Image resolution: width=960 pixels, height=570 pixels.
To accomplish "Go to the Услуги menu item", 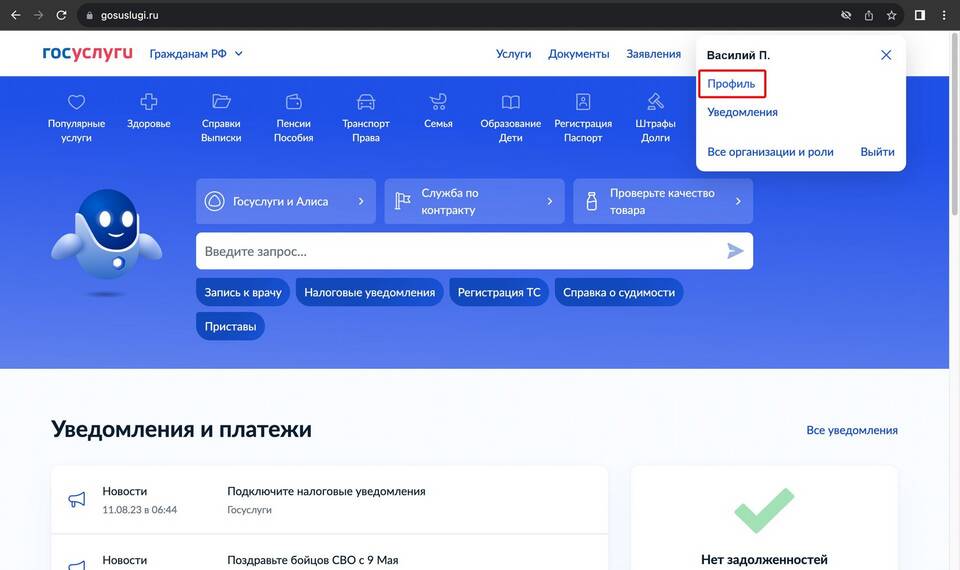I will [513, 54].
